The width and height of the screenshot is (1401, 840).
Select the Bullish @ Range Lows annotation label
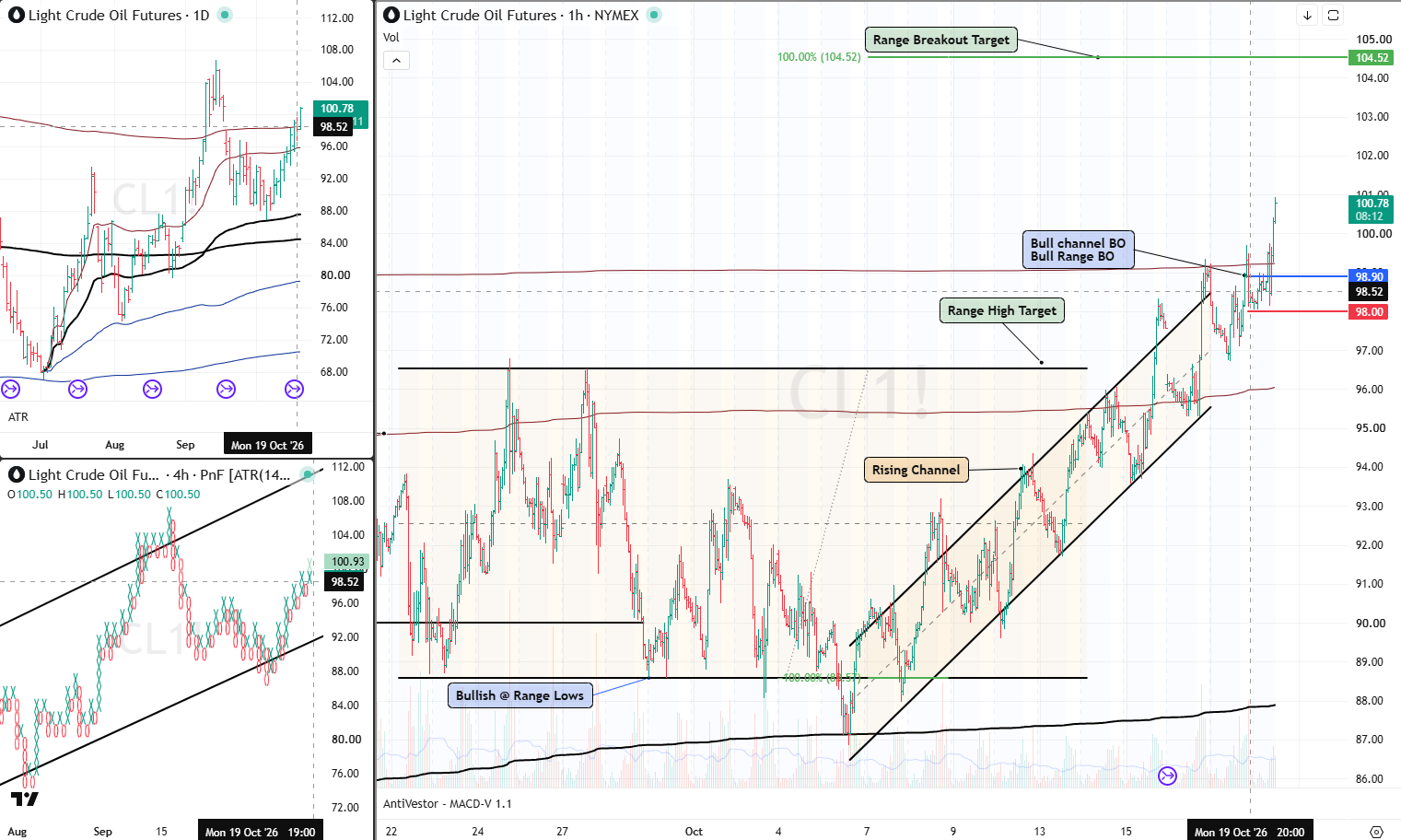click(520, 695)
